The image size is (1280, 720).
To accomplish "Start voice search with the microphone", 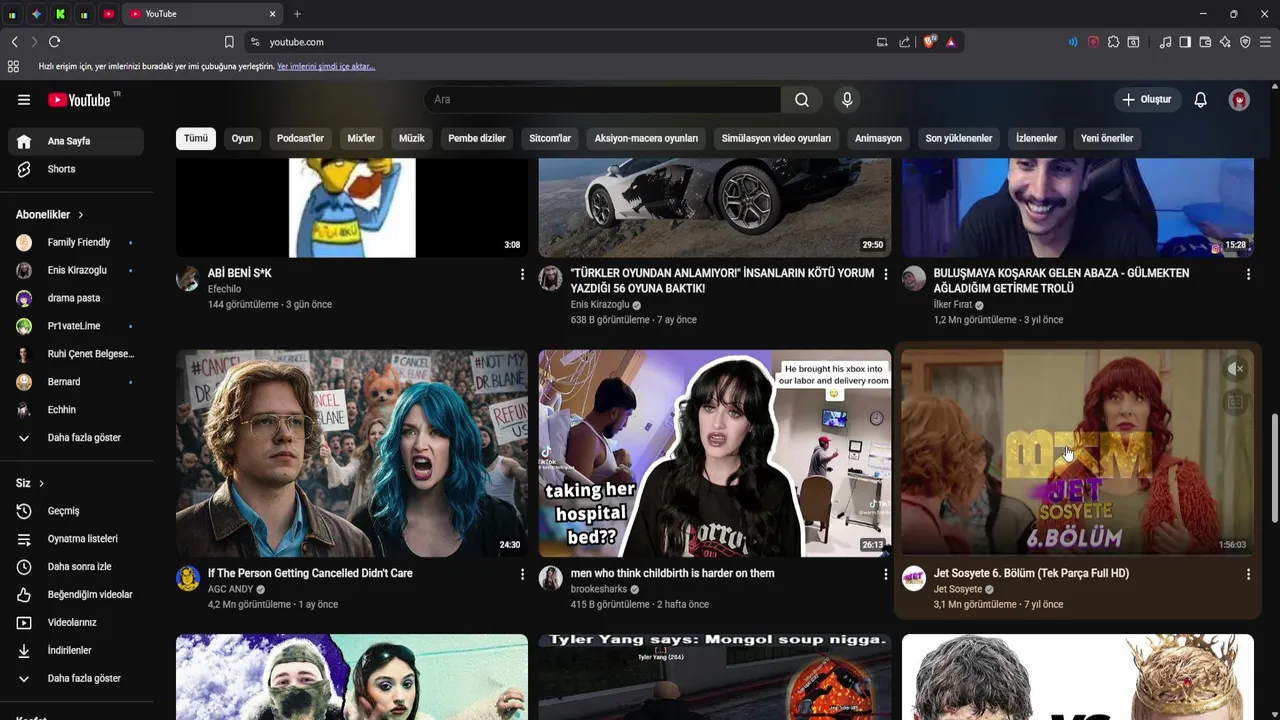I will tap(847, 100).
